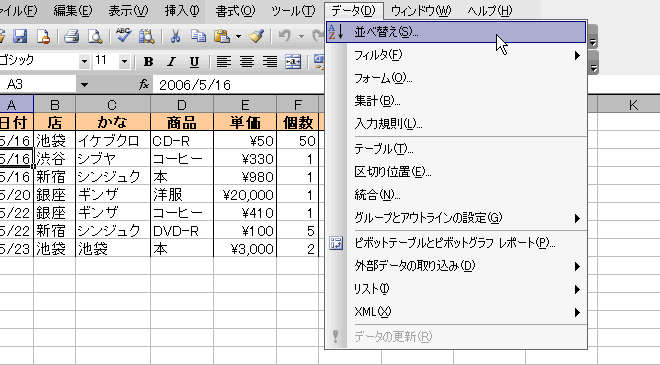Open the ヘルプ menu
660x365 pixels.
click(490, 11)
